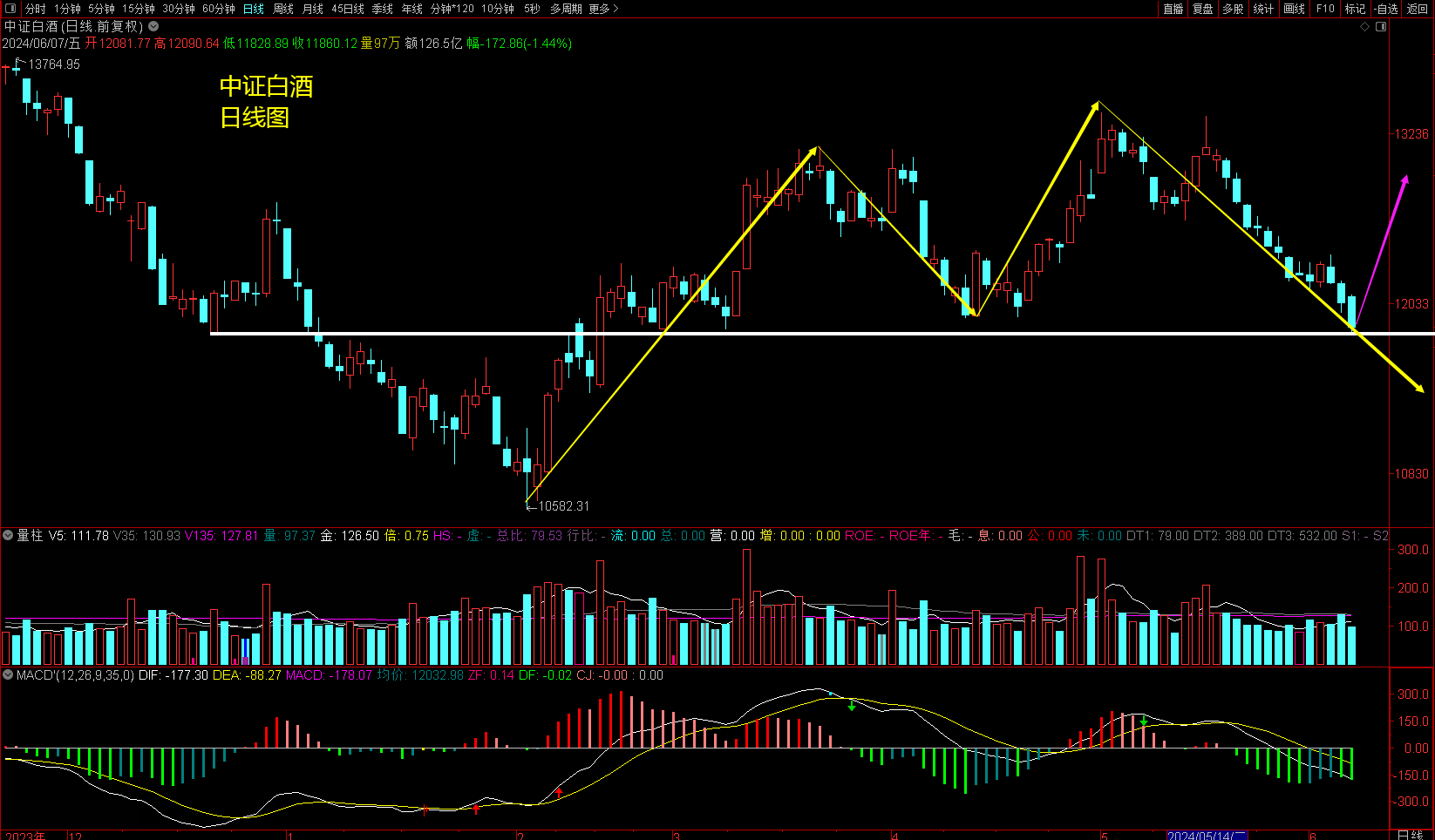Expand the MACD indicator menu
Image resolution: width=1435 pixels, height=840 pixels.
coord(8,675)
